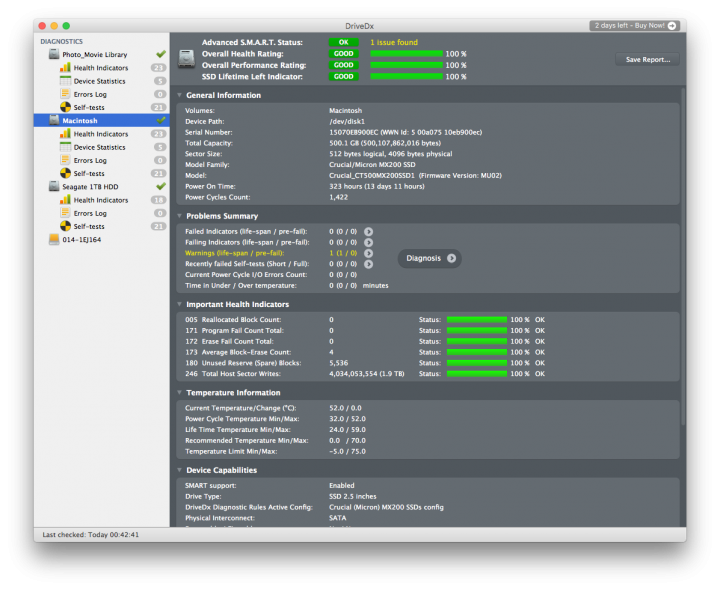Click green checkmark beside Photo_Movie Library
Viewport: 720px width, 590px height.
(x=161, y=54)
